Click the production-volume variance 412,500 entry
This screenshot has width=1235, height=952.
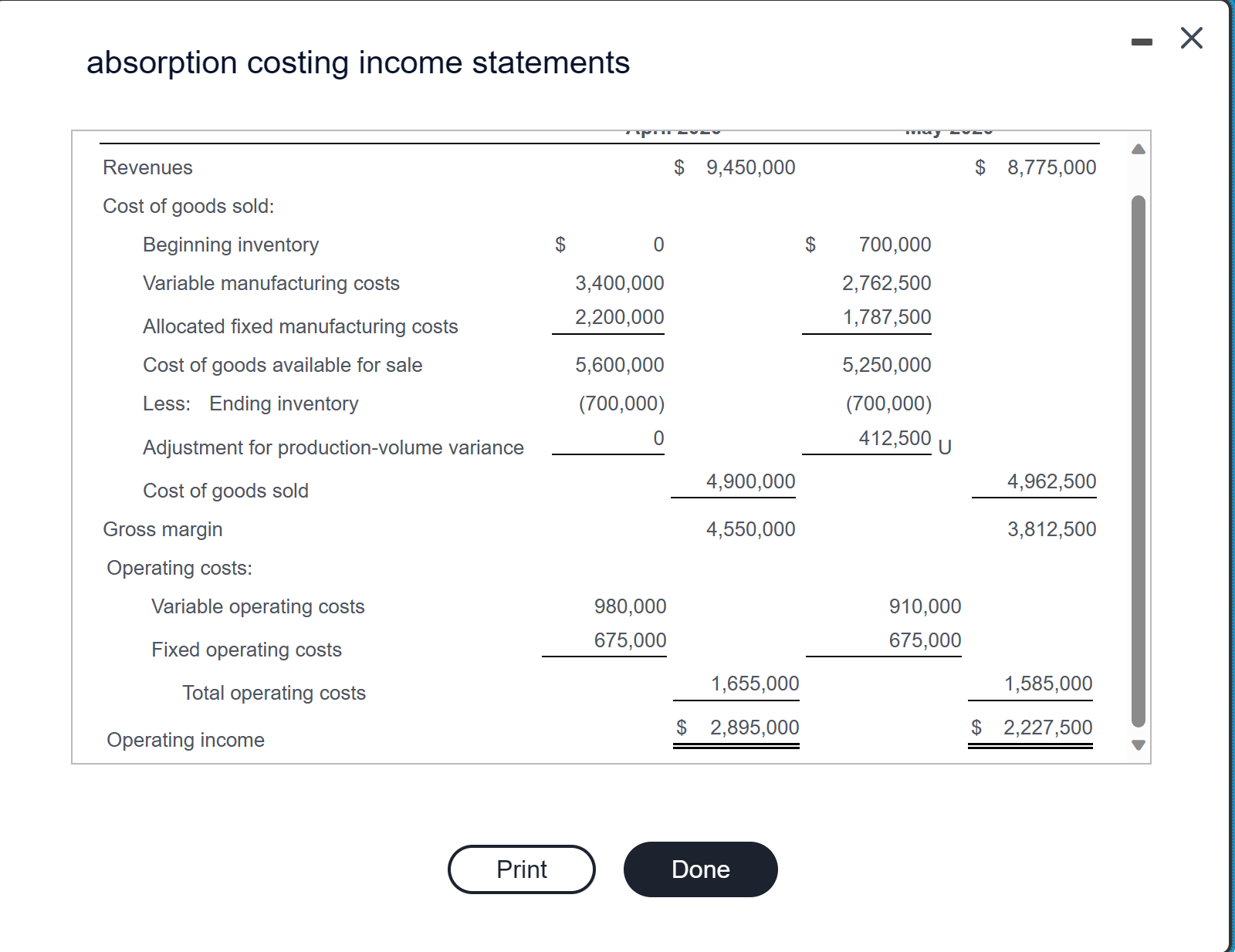pos(894,438)
